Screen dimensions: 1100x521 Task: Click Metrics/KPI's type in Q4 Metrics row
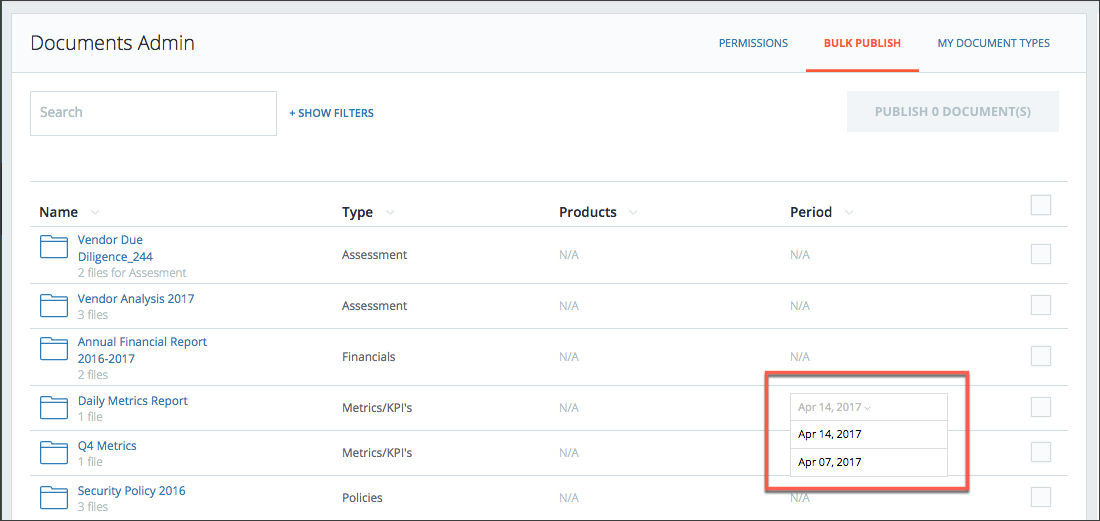[x=377, y=453]
